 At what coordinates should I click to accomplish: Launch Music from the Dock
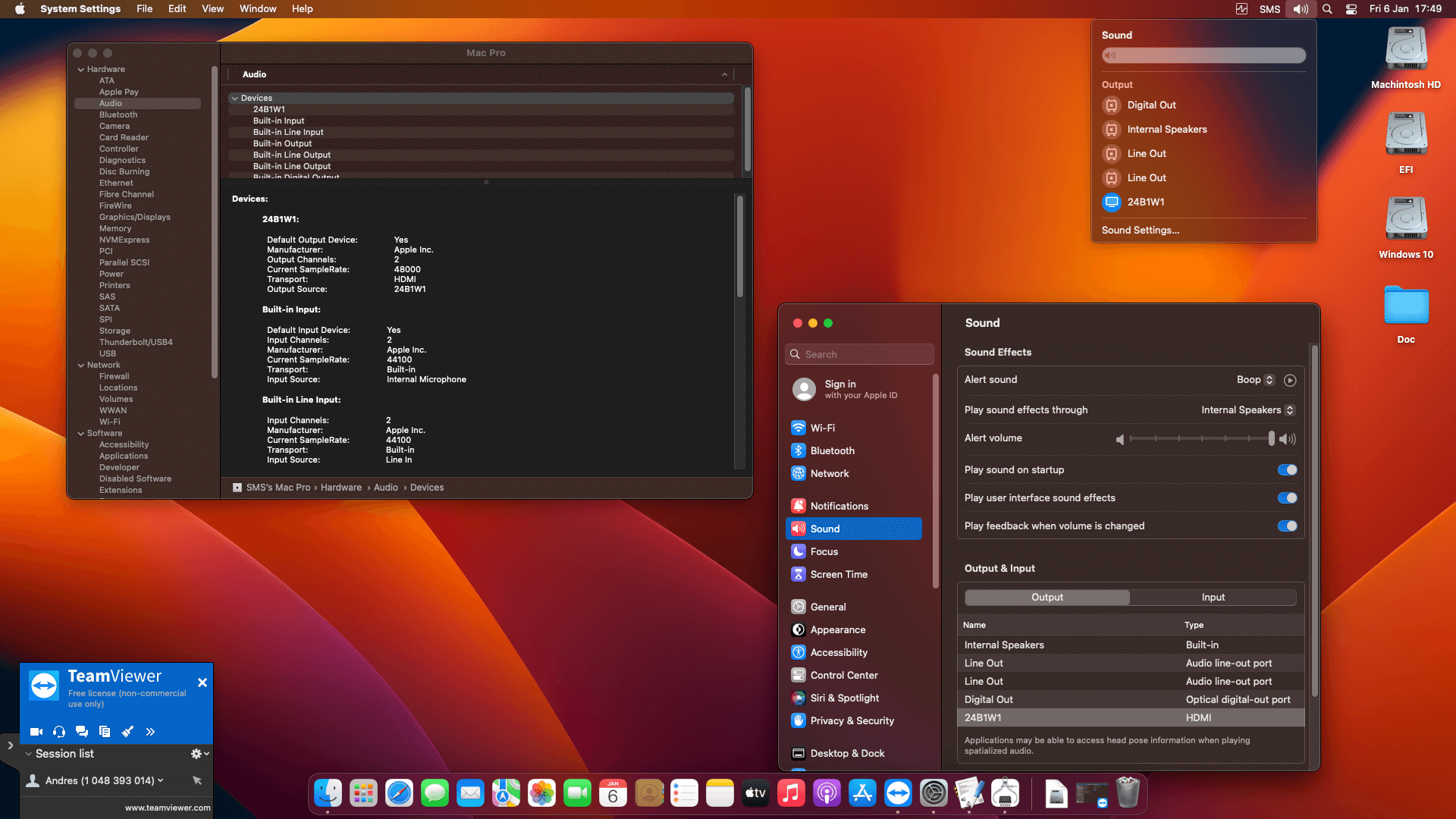791,792
